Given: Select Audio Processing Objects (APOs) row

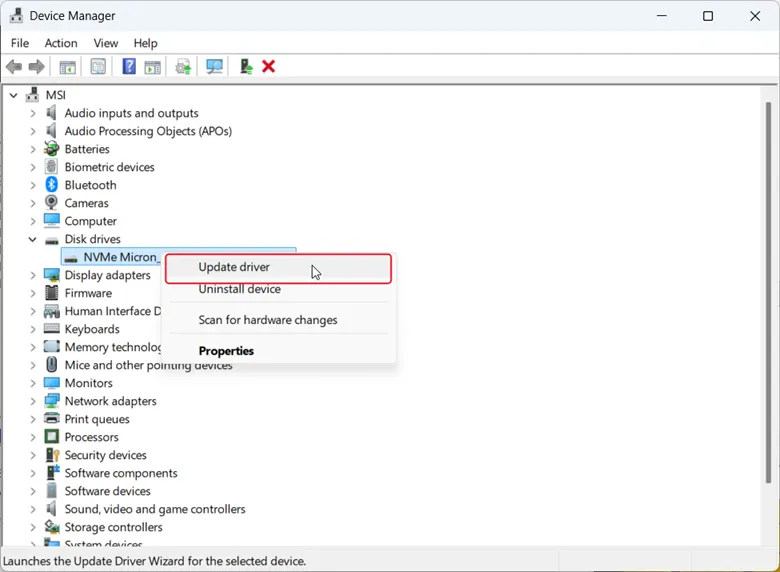Looking at the screenshot, I should 148,131.
